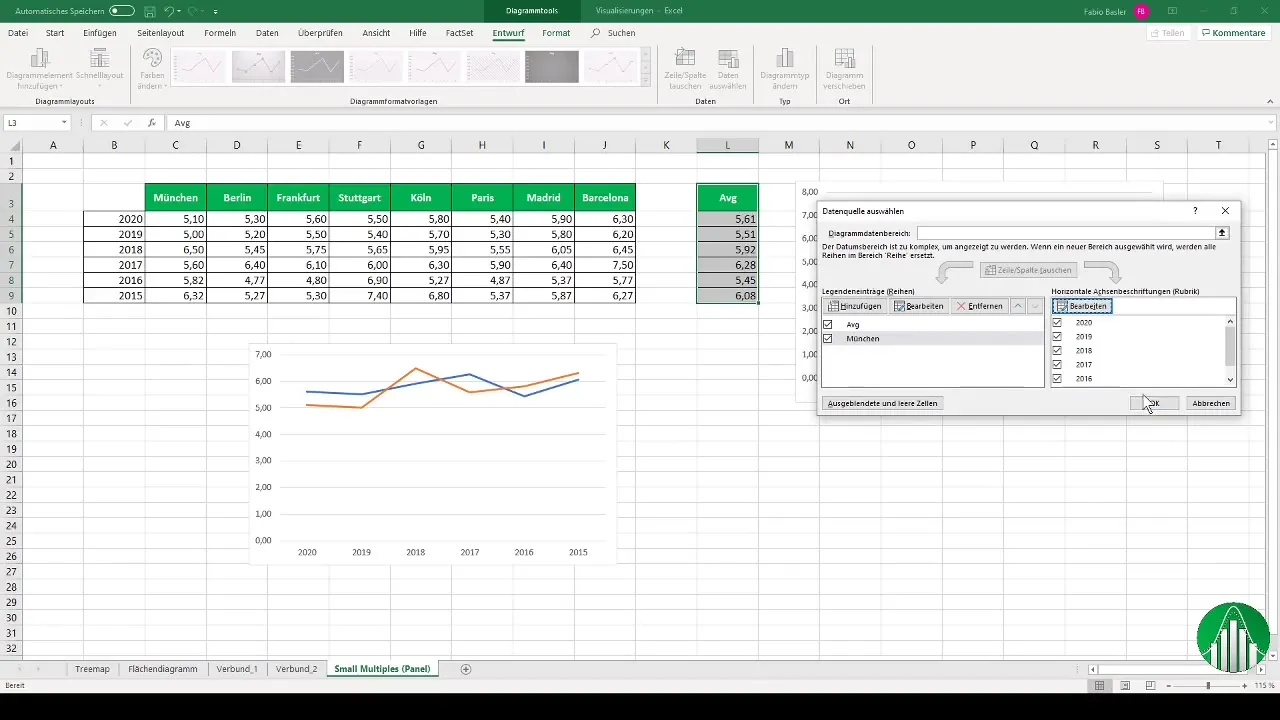Uncheck the 2020 category checkbox
The width and height of the screenshot is (1280, 720).
coord(1057,323)
